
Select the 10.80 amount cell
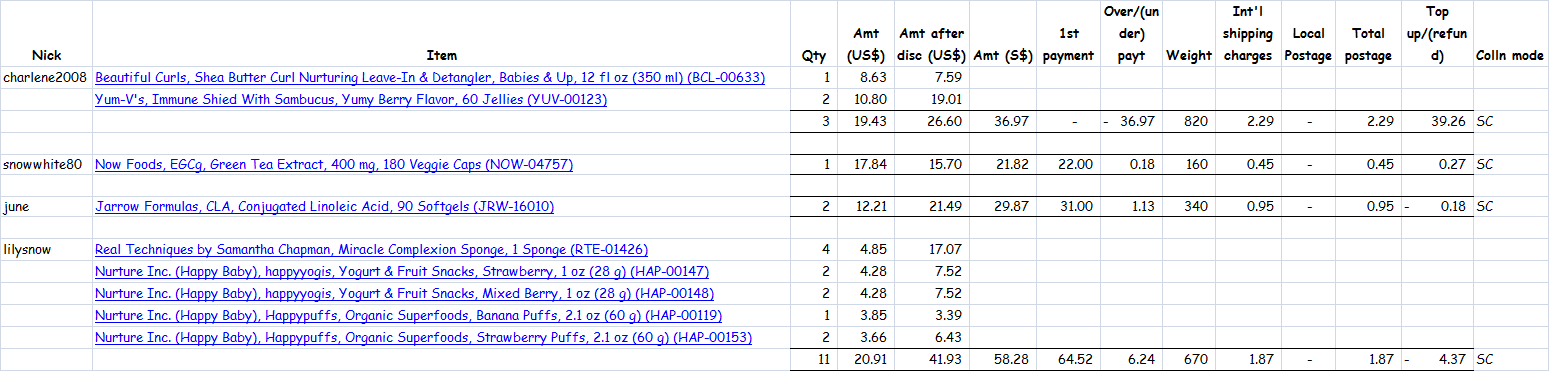866,99
